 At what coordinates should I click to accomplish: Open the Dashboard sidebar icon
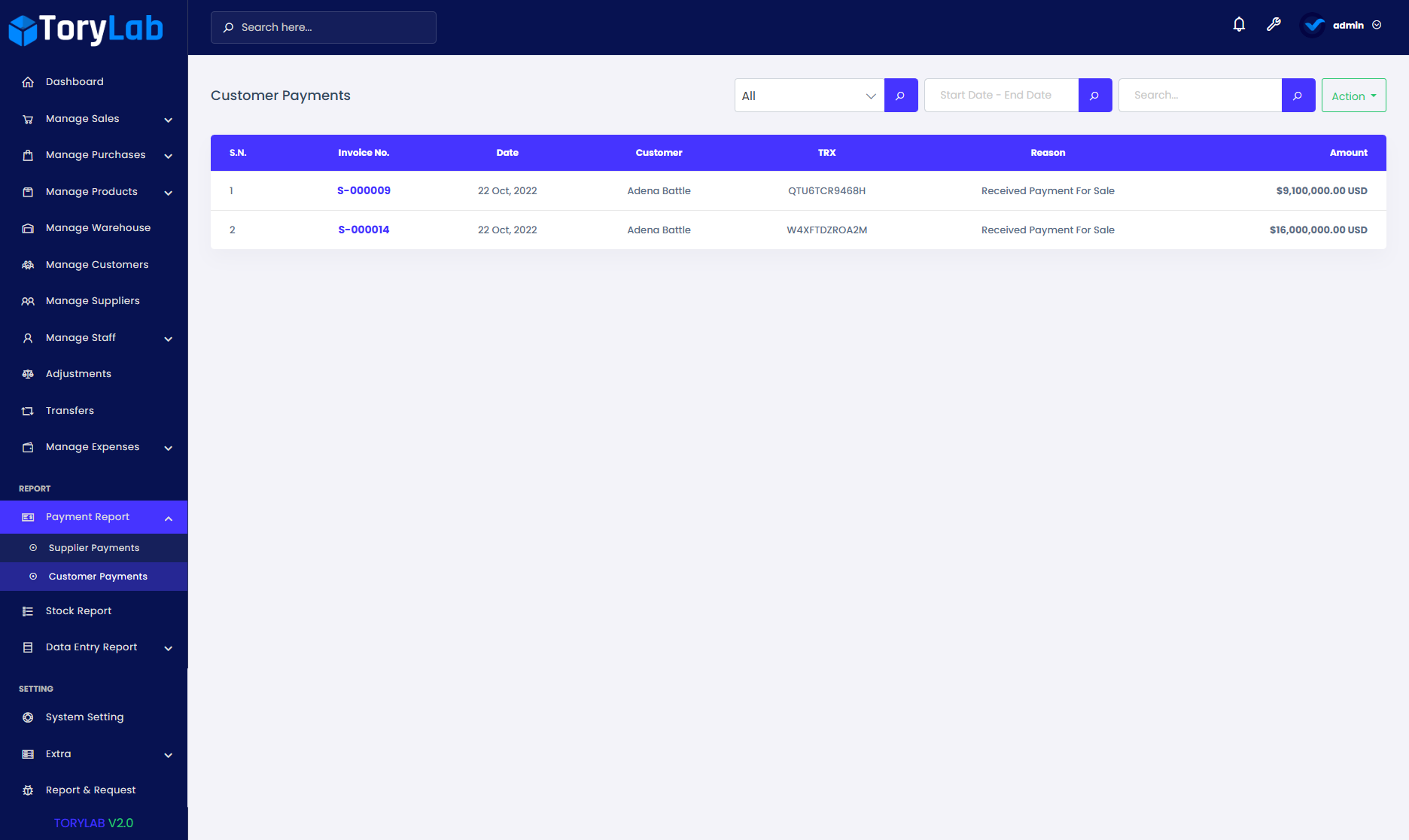click(x=28, y=81)
